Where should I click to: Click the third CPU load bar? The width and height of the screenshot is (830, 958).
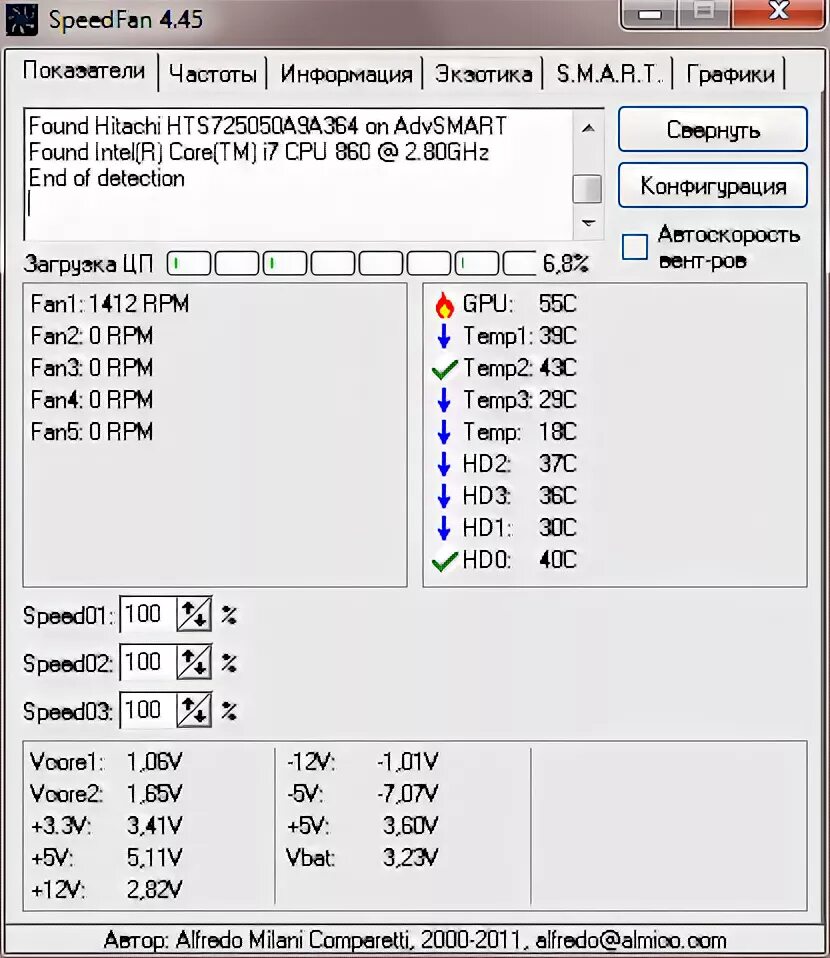(x=285, y=263)
